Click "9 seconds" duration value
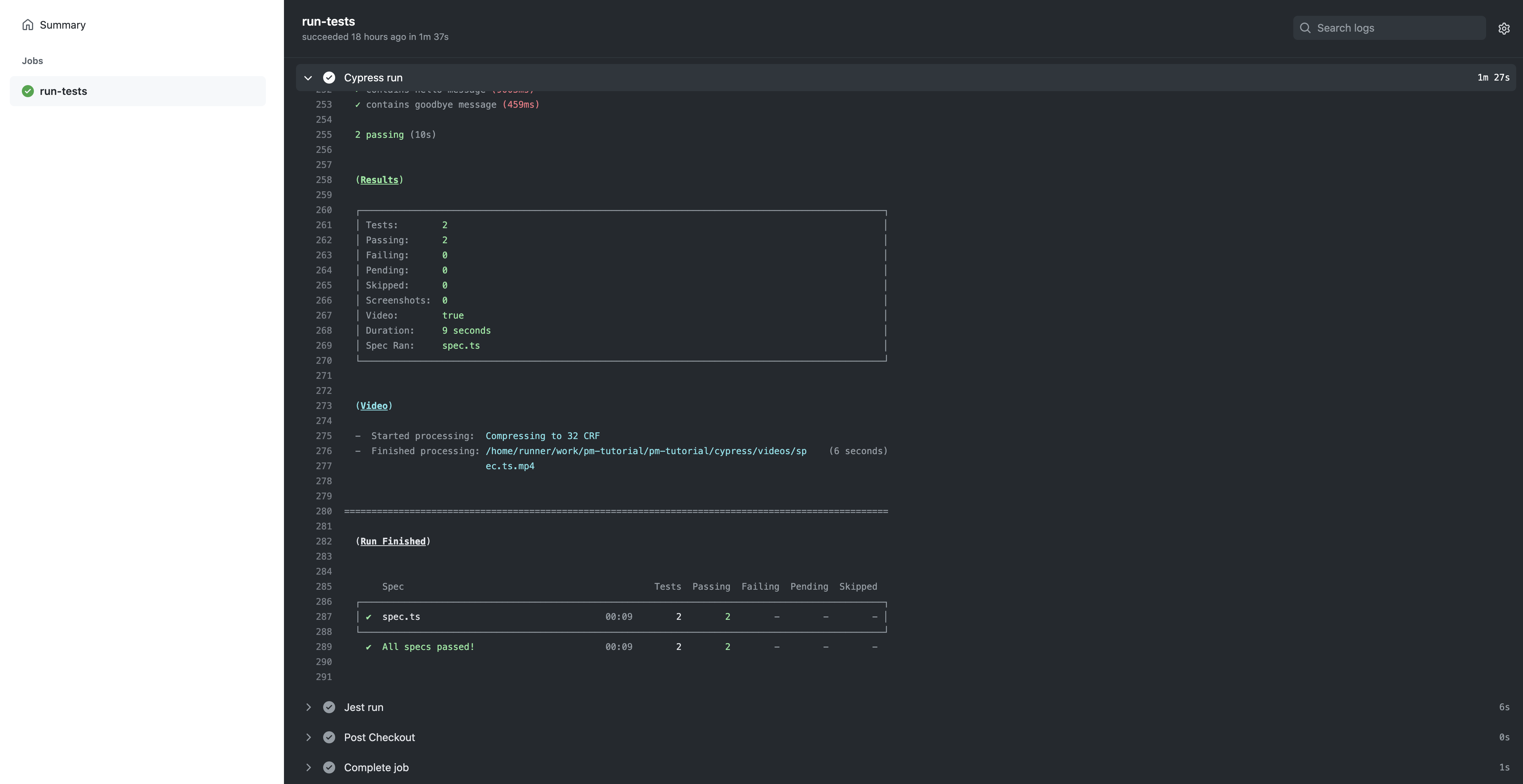Image resolution: width=1523 pixels, height=784 pixels. (466, 331)
